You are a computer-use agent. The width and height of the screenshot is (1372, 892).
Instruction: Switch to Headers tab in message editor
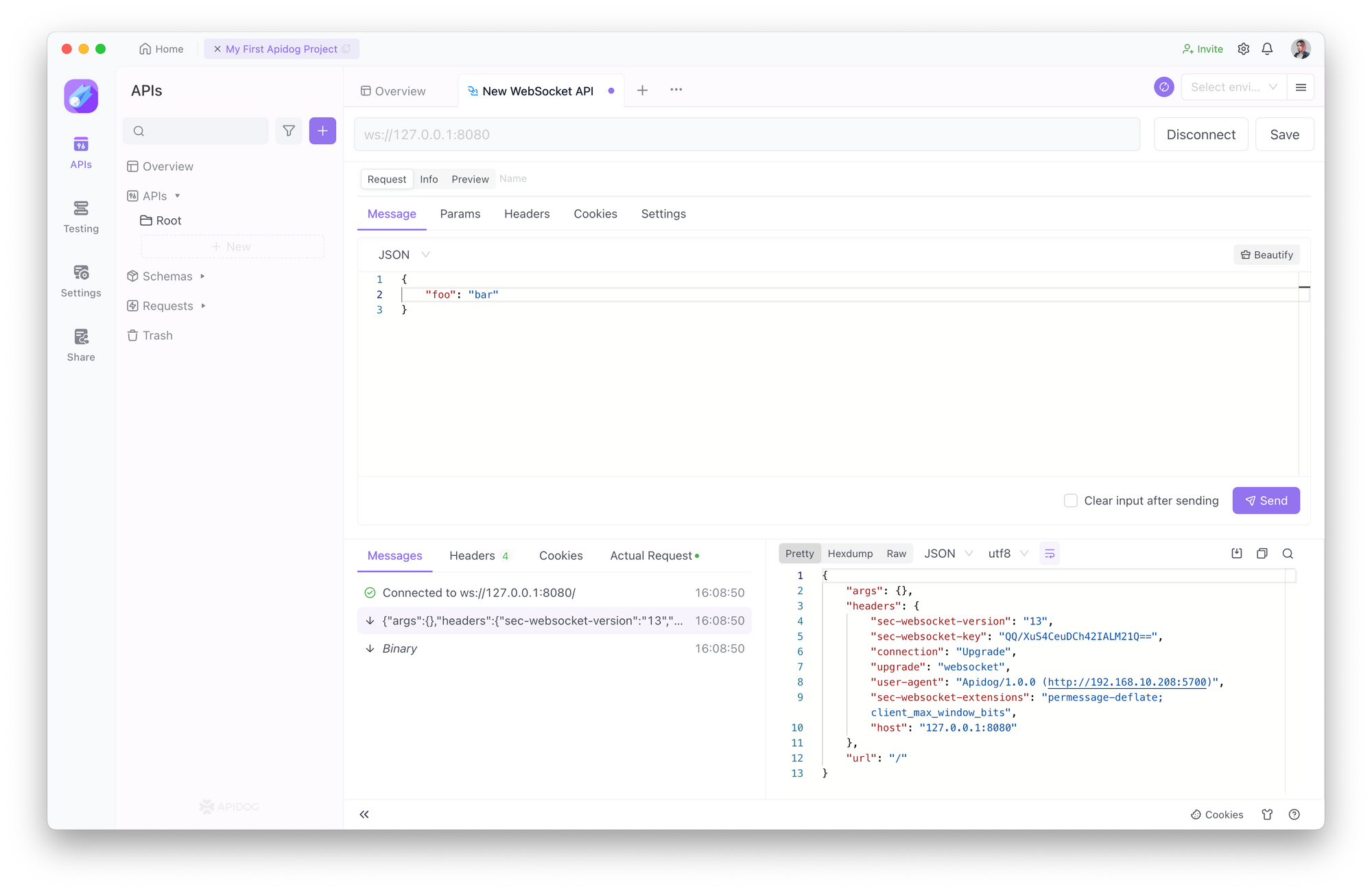coord(527,214)
